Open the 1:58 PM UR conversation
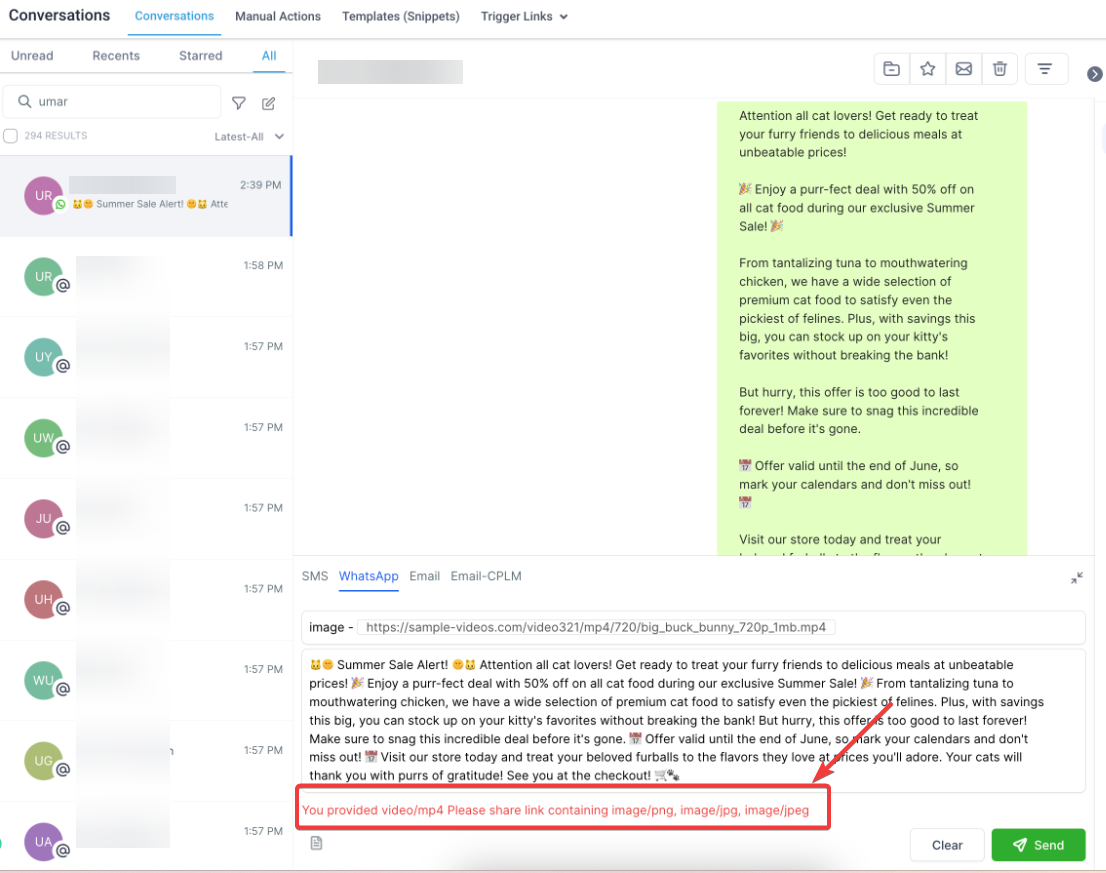Image resolution: width=1106 pixels, height=873 pixels. click(x=146, y=276)
